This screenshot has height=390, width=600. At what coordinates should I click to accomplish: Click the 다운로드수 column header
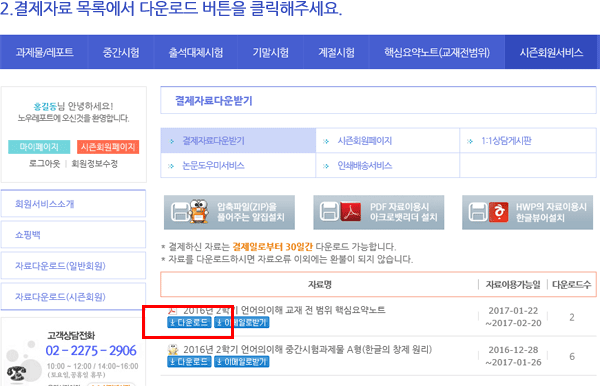click(572, 284)
